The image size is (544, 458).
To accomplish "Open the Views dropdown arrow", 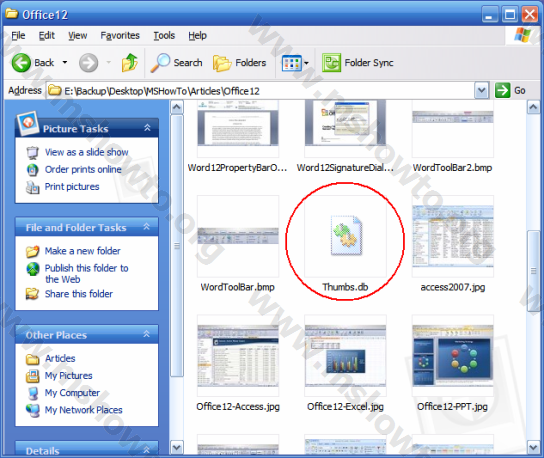I will point(306,63).
